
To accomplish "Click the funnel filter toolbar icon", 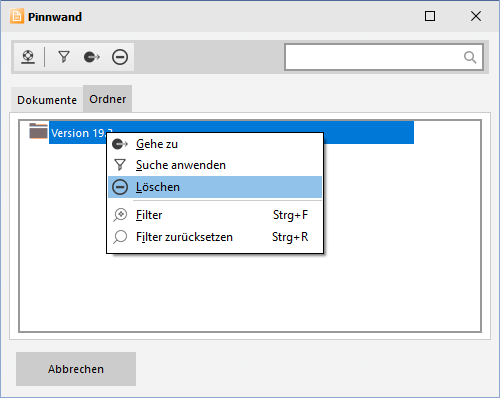I will [64, 57].
